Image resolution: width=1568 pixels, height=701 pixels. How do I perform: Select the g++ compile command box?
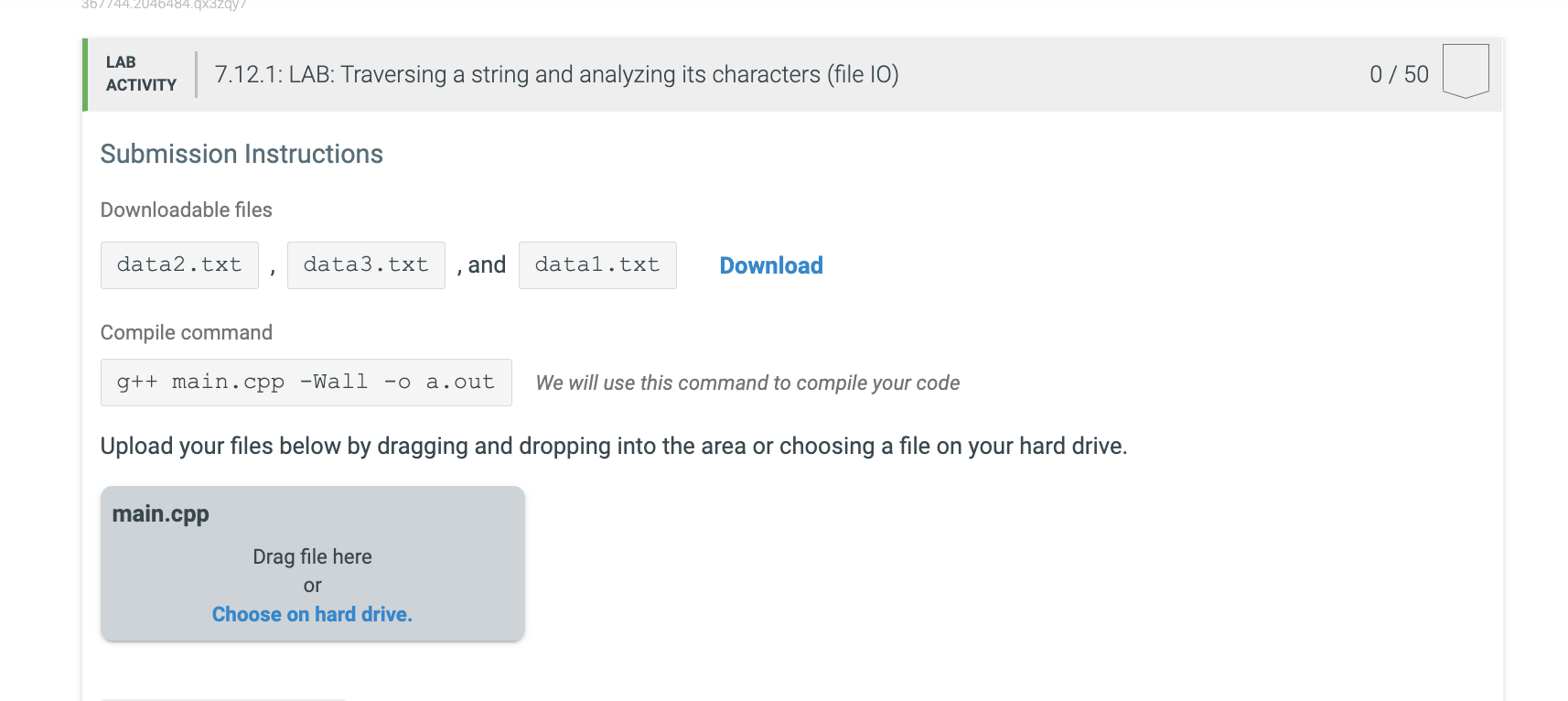coord(306,383)
